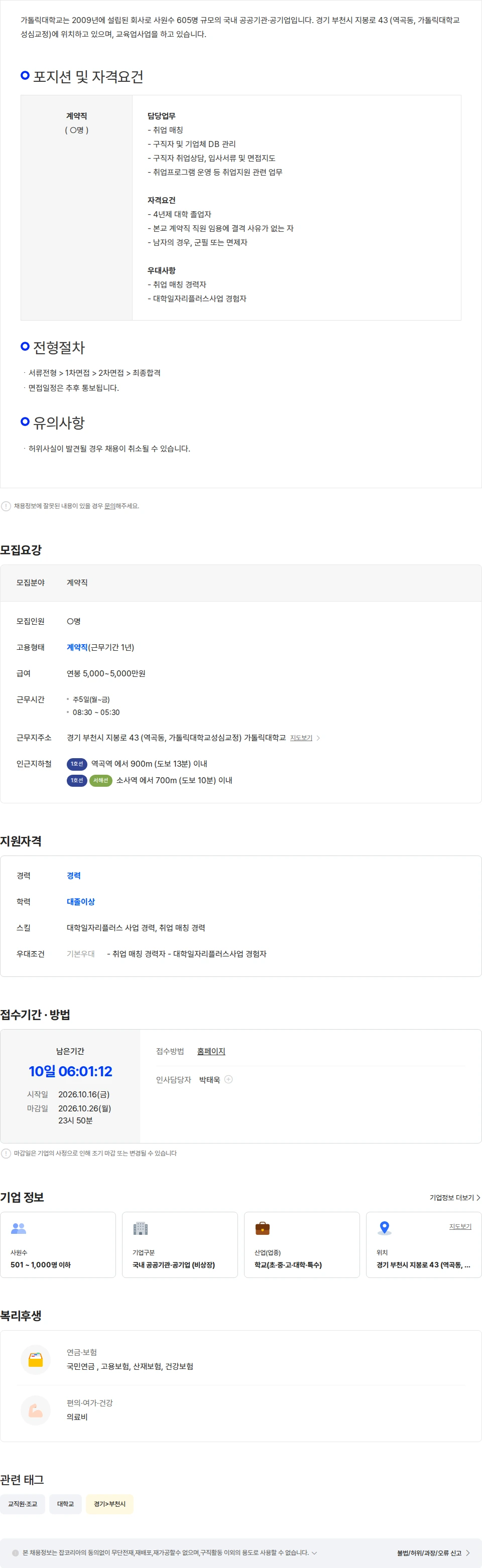Click 학교(초·중·고·대학·특수) industry text

coord(288,1264)
